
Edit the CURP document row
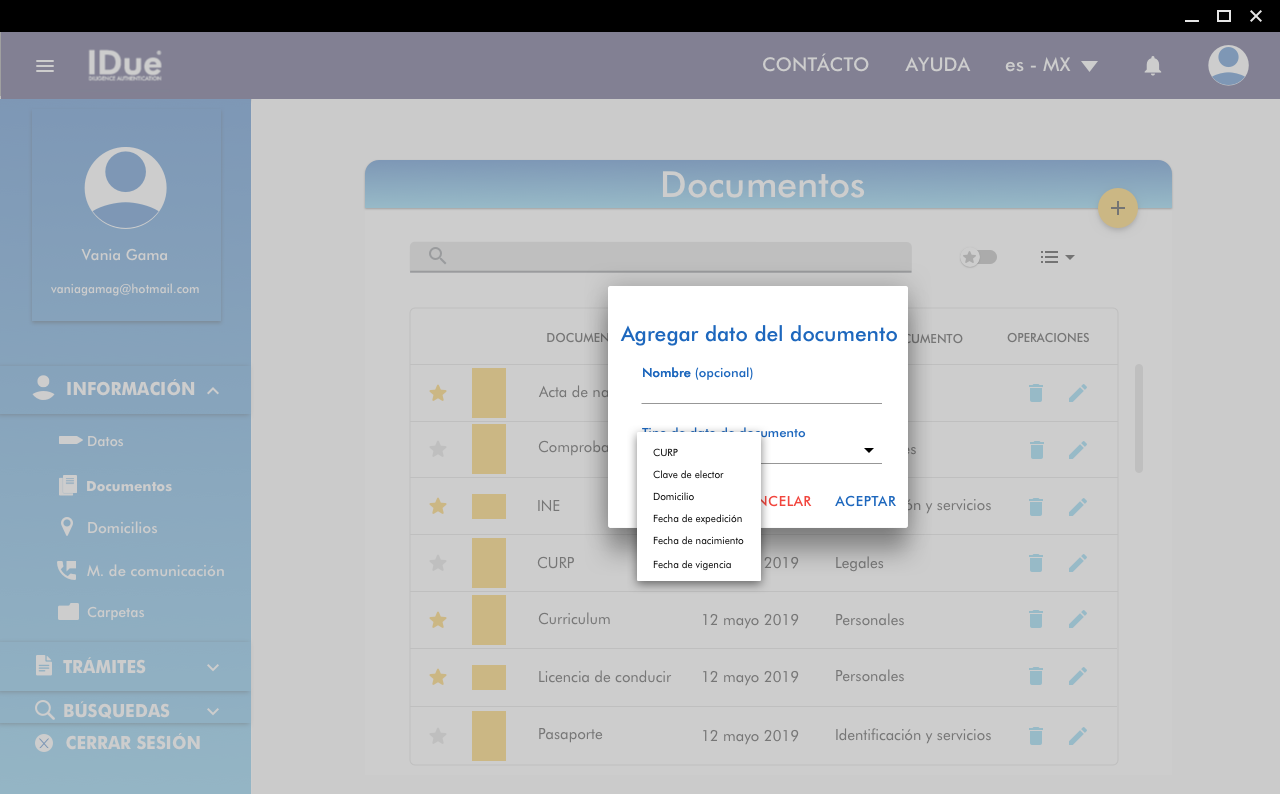(x=1077, y=563)
